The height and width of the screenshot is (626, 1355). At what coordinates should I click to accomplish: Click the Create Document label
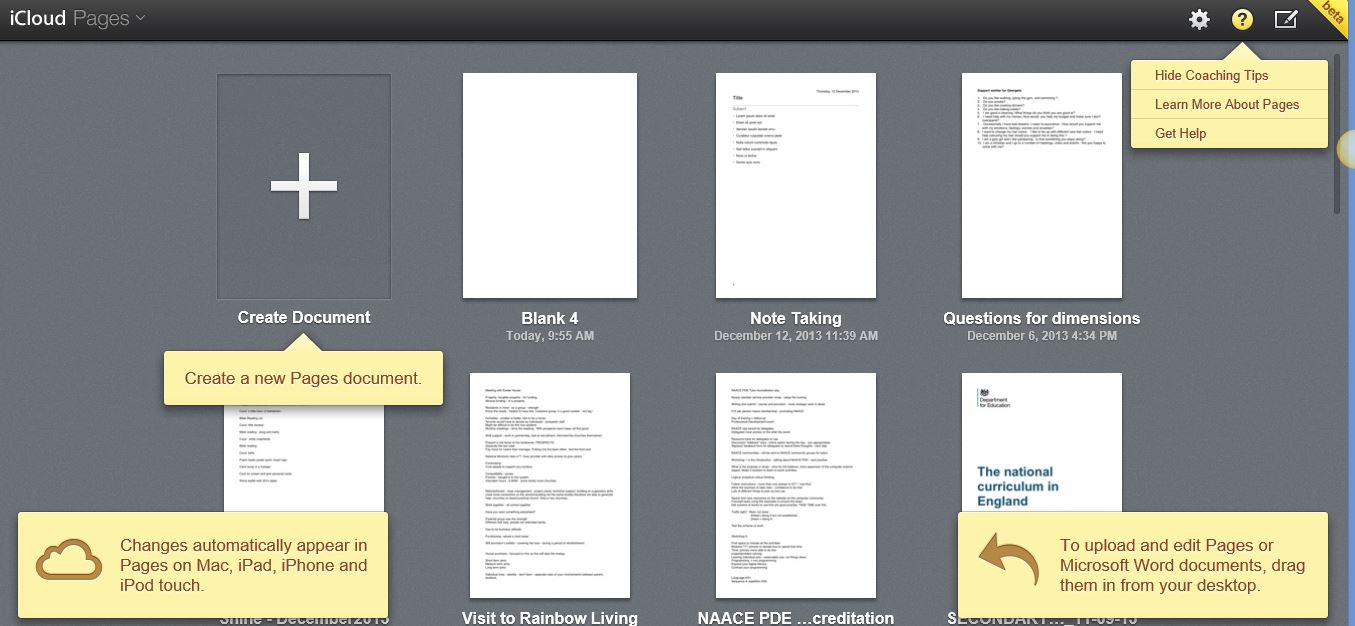click(304, 317)
